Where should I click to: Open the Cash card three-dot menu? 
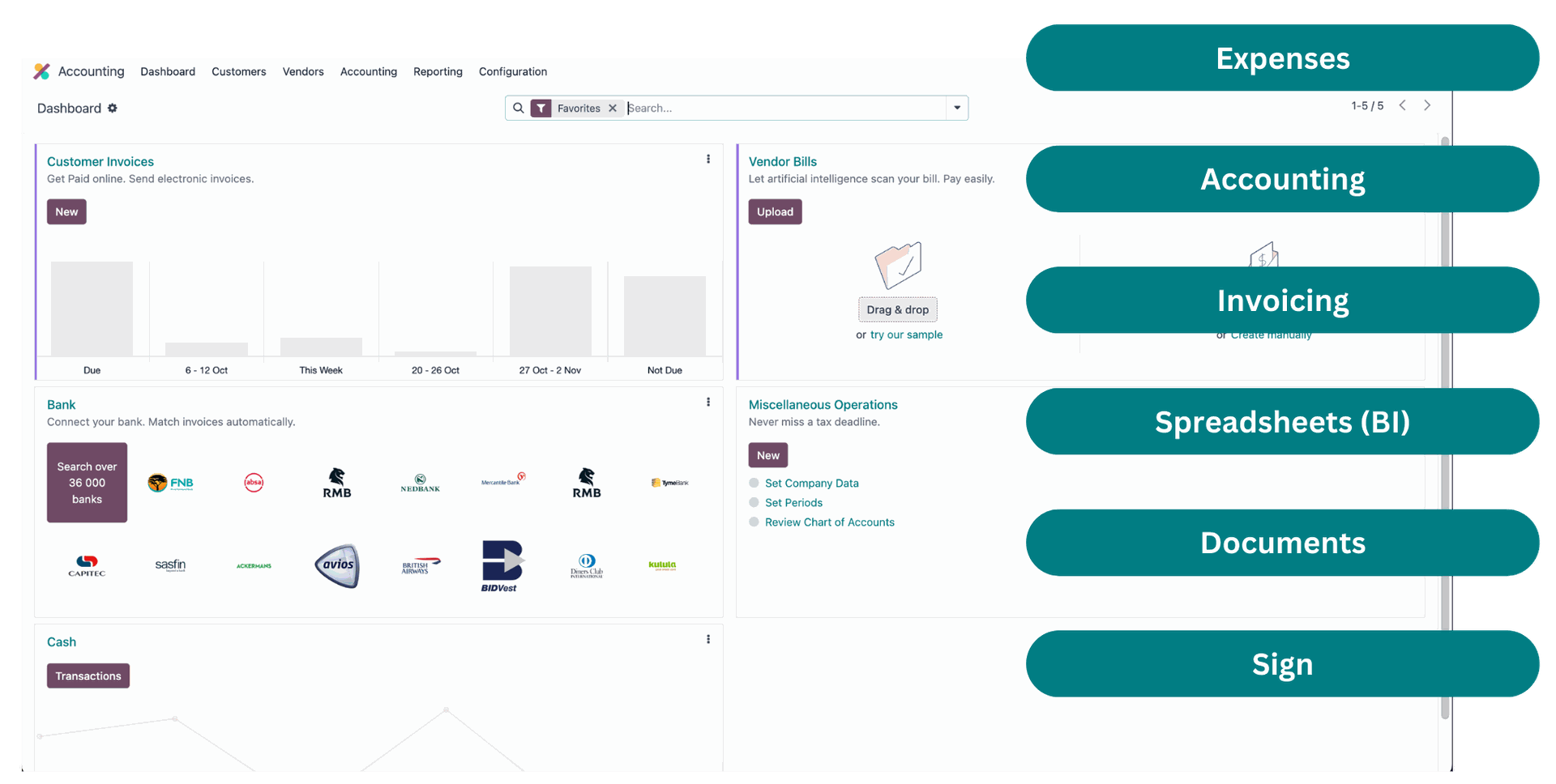708,640
